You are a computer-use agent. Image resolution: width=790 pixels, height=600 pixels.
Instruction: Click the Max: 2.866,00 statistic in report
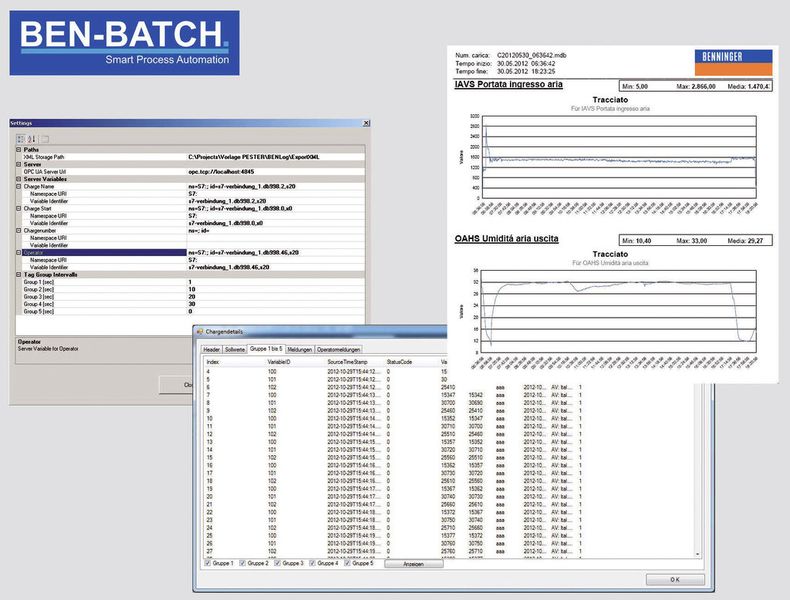coord(696,87)
